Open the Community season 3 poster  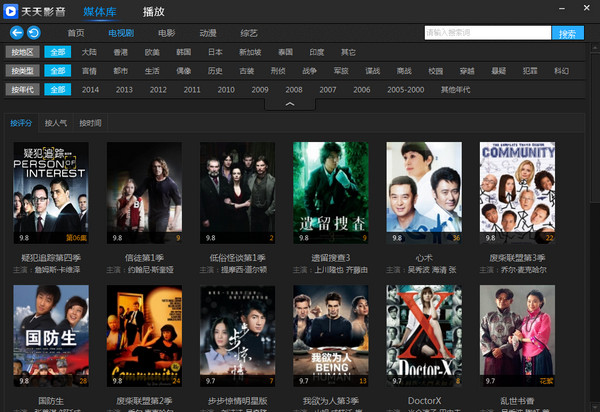[x=517, y=193]
